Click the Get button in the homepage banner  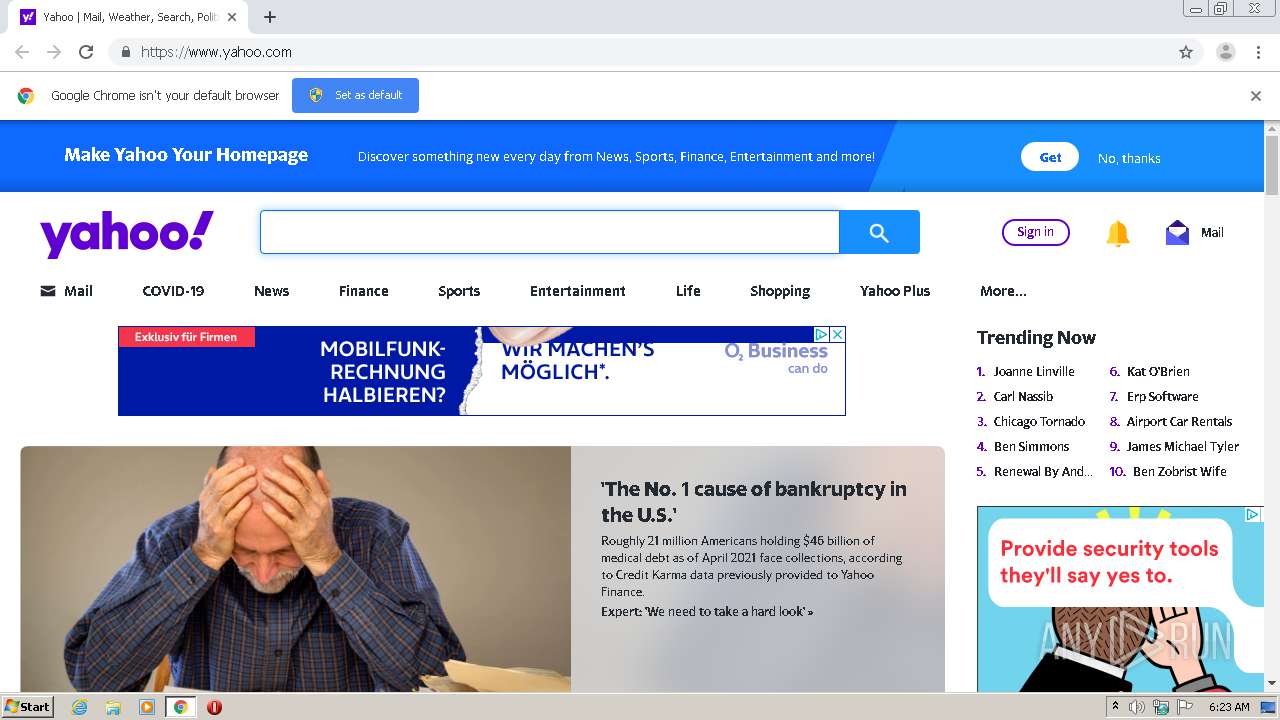[x=1050, y=157]
